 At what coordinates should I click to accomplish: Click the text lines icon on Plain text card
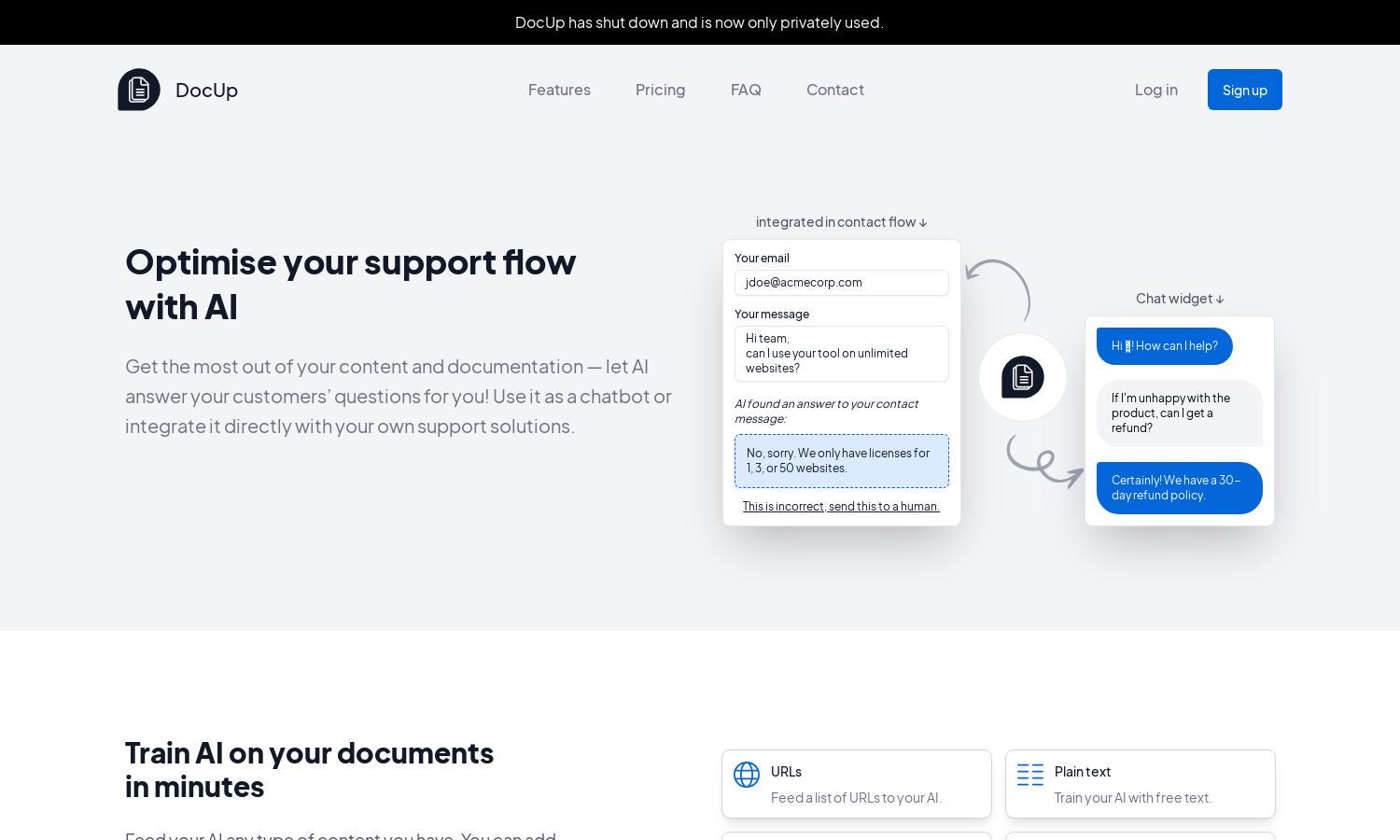click(x=1030, y=775)
